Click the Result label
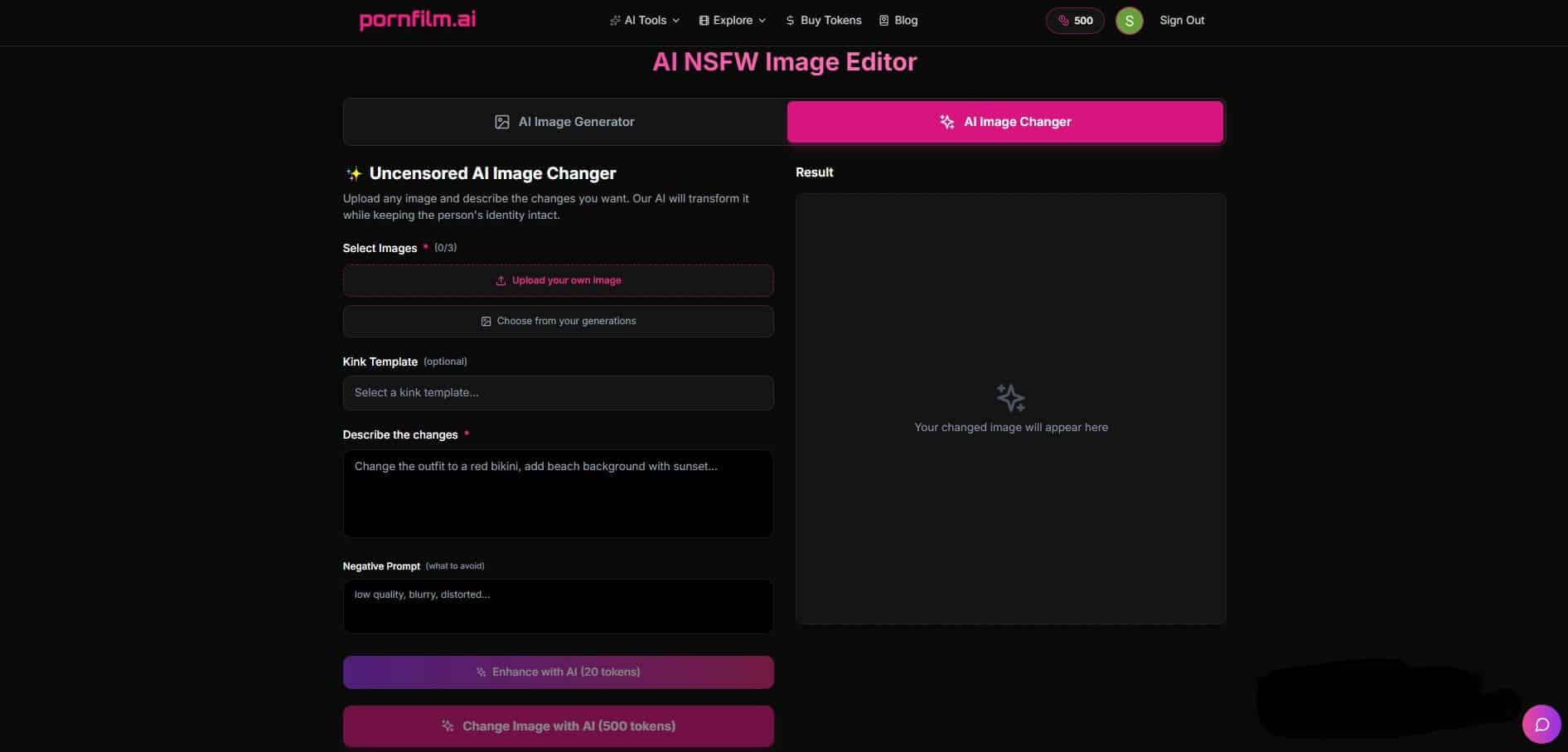Image resolution: width=1568 pixels, height=752 pixels. coord(815,172)
